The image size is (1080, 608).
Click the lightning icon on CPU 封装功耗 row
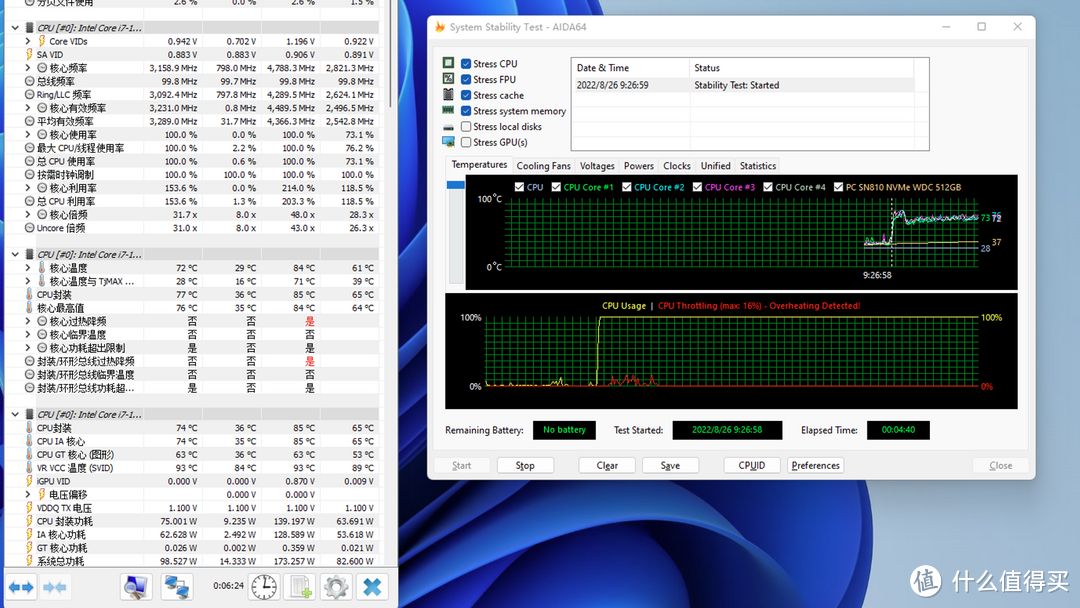point(29,521)
